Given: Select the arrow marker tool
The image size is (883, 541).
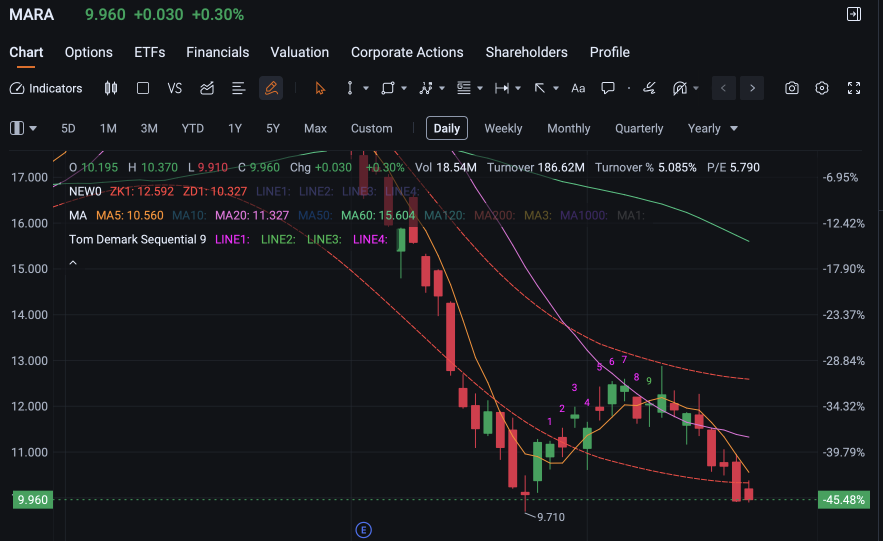Looking at the screenshot, I should tap(539, 88).
